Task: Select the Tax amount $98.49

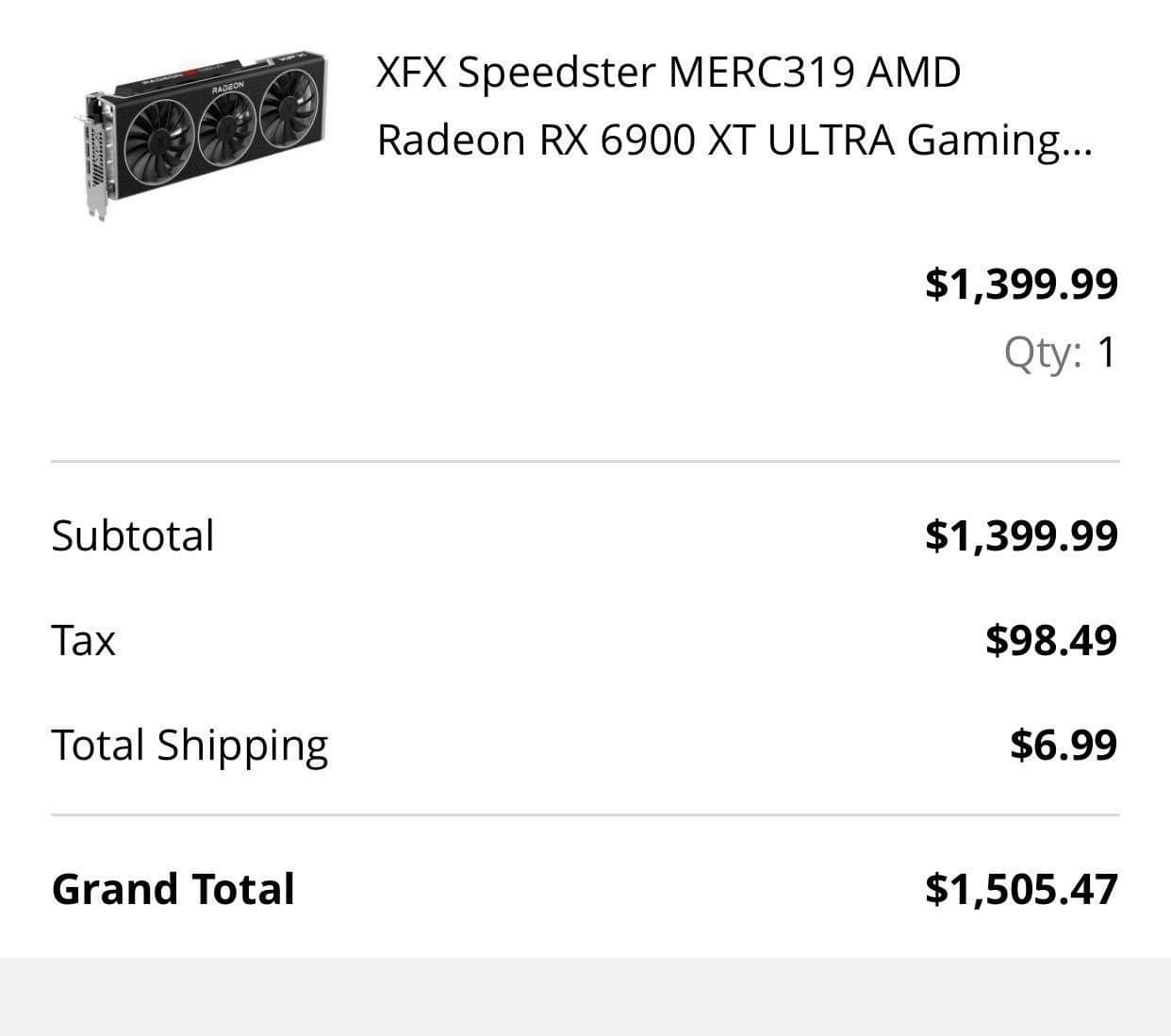Action: [1050, 640]
